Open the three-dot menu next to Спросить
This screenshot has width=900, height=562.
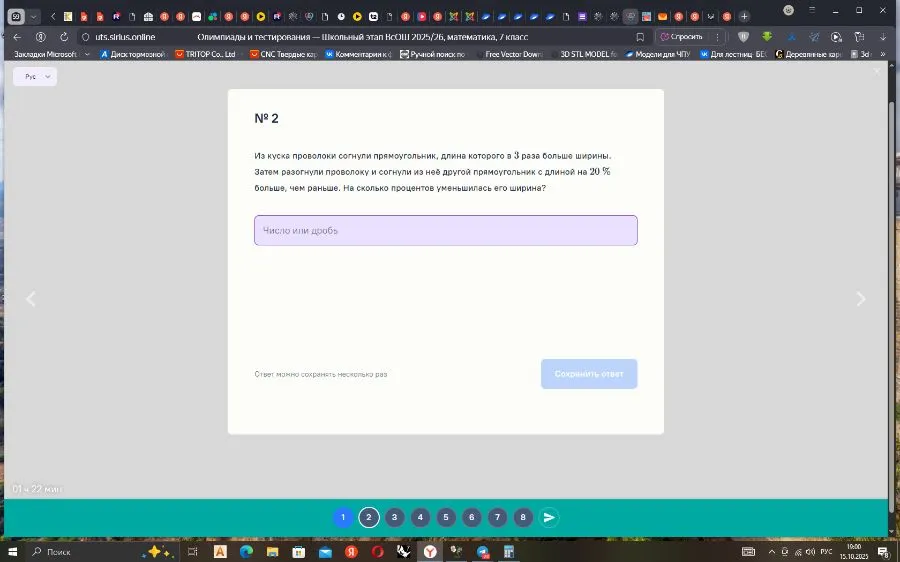[717, 37]
